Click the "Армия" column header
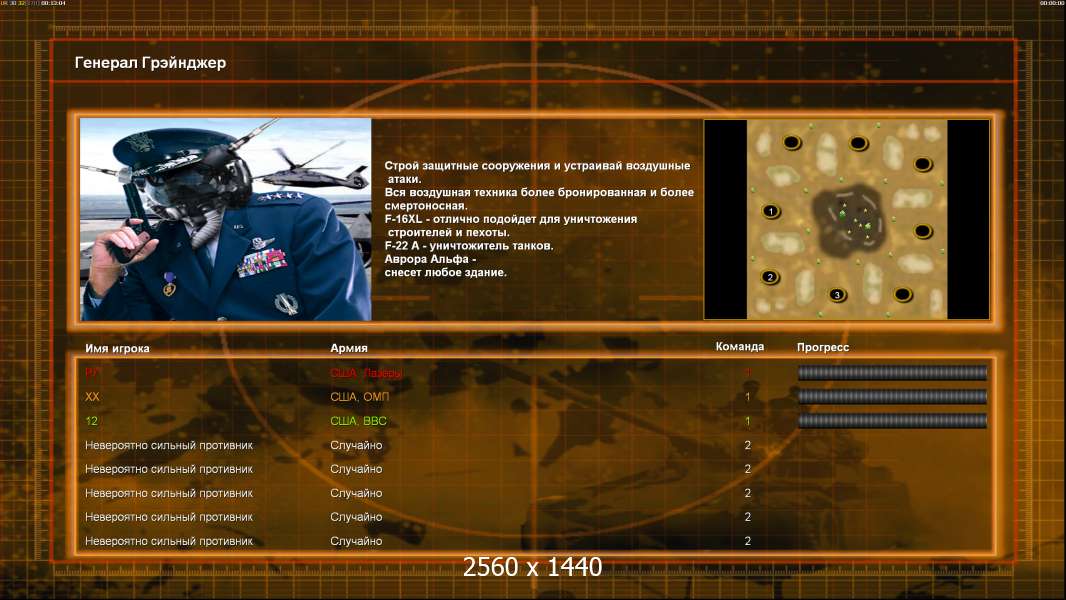The width and height of the screenshot is (1066, 600). [349, 348]
